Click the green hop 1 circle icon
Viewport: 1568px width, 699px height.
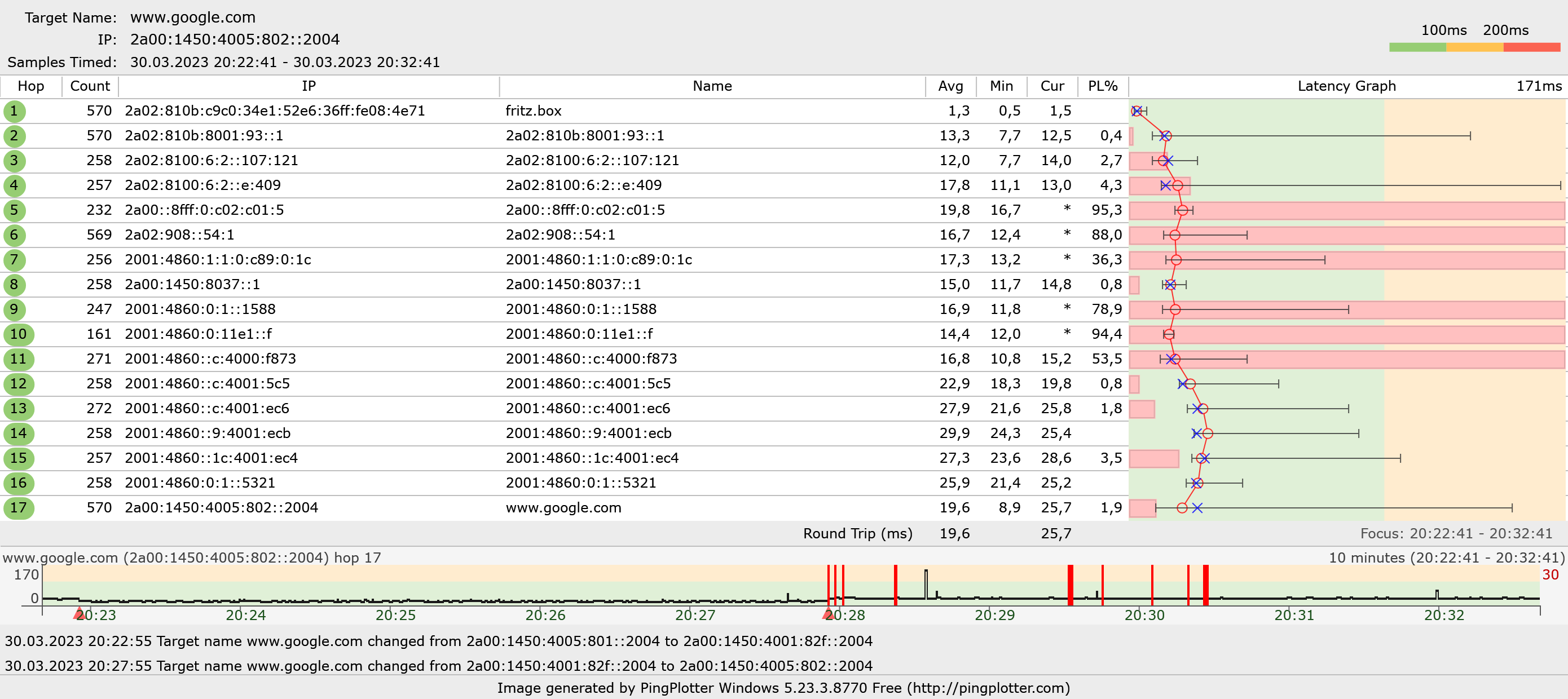14,111
